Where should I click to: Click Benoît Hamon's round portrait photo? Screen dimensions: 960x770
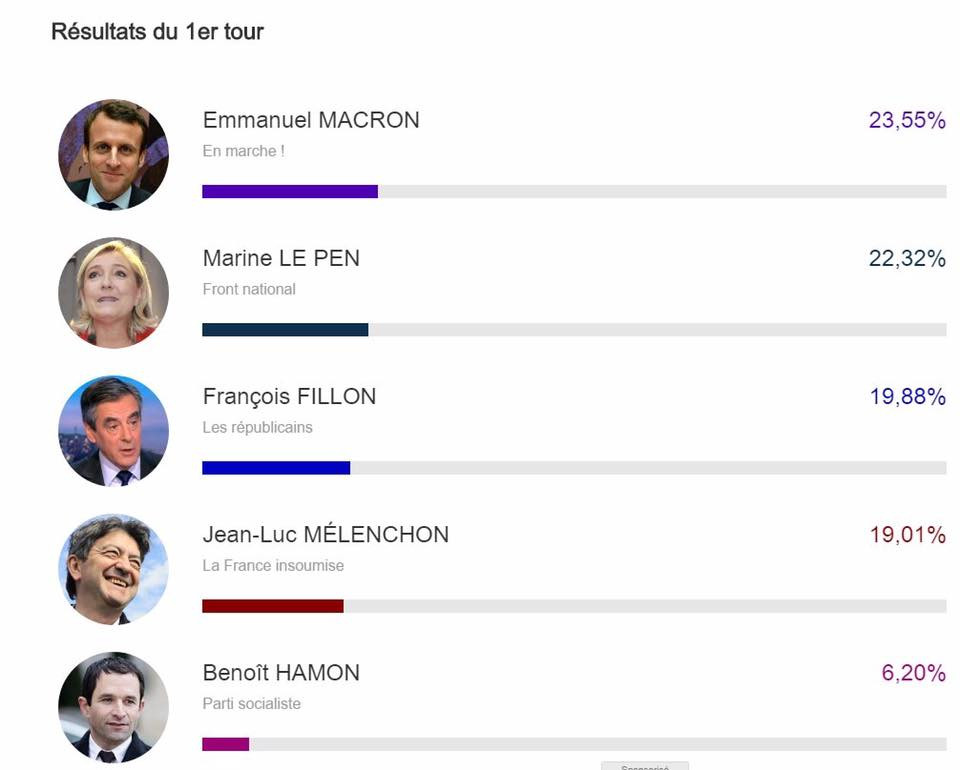(x=113, y=708)
